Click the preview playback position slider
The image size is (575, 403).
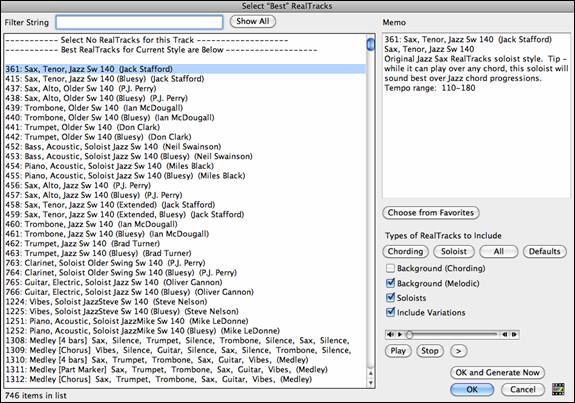[452, 334]
